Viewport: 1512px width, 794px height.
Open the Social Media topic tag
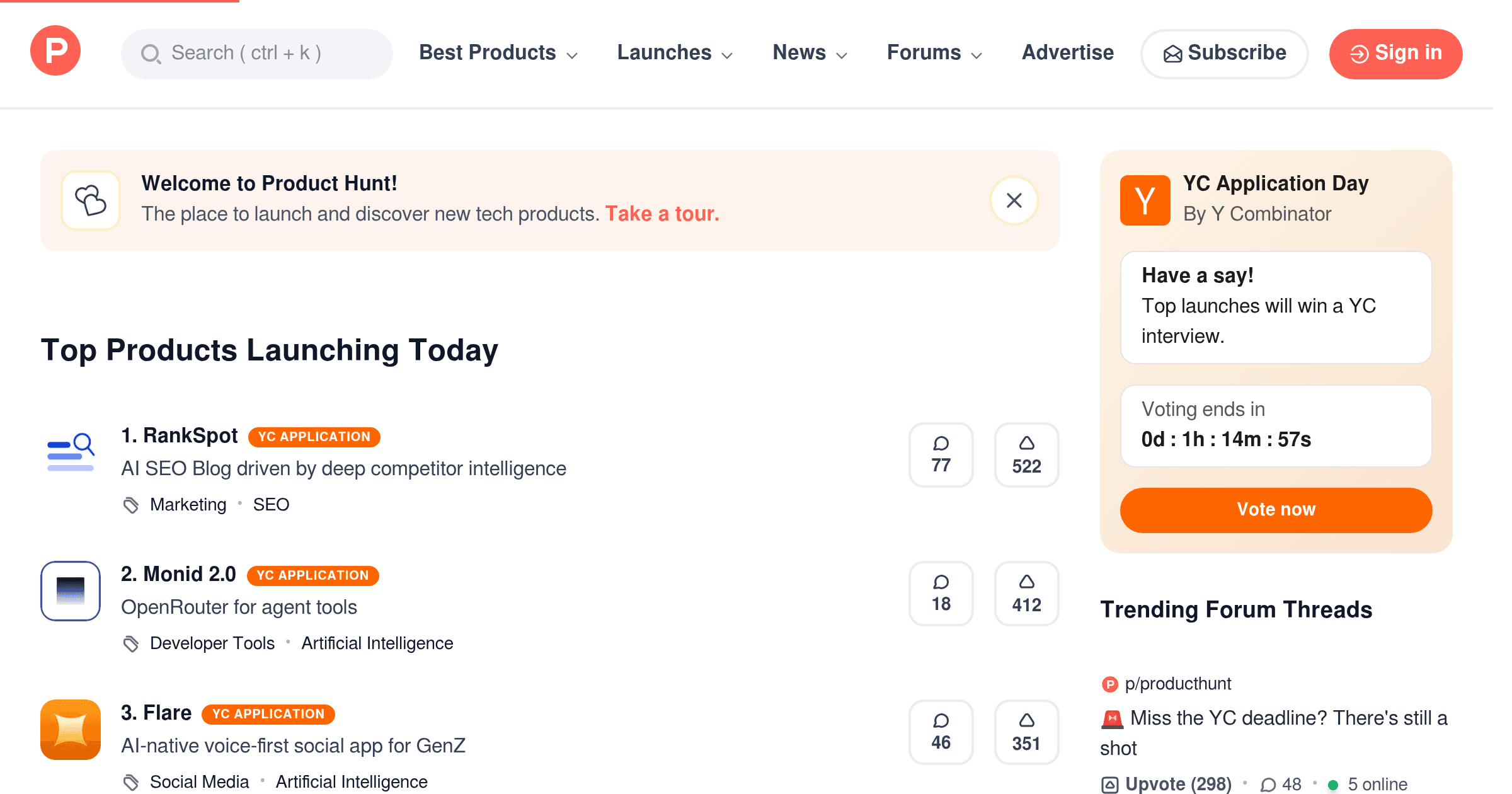199,781
